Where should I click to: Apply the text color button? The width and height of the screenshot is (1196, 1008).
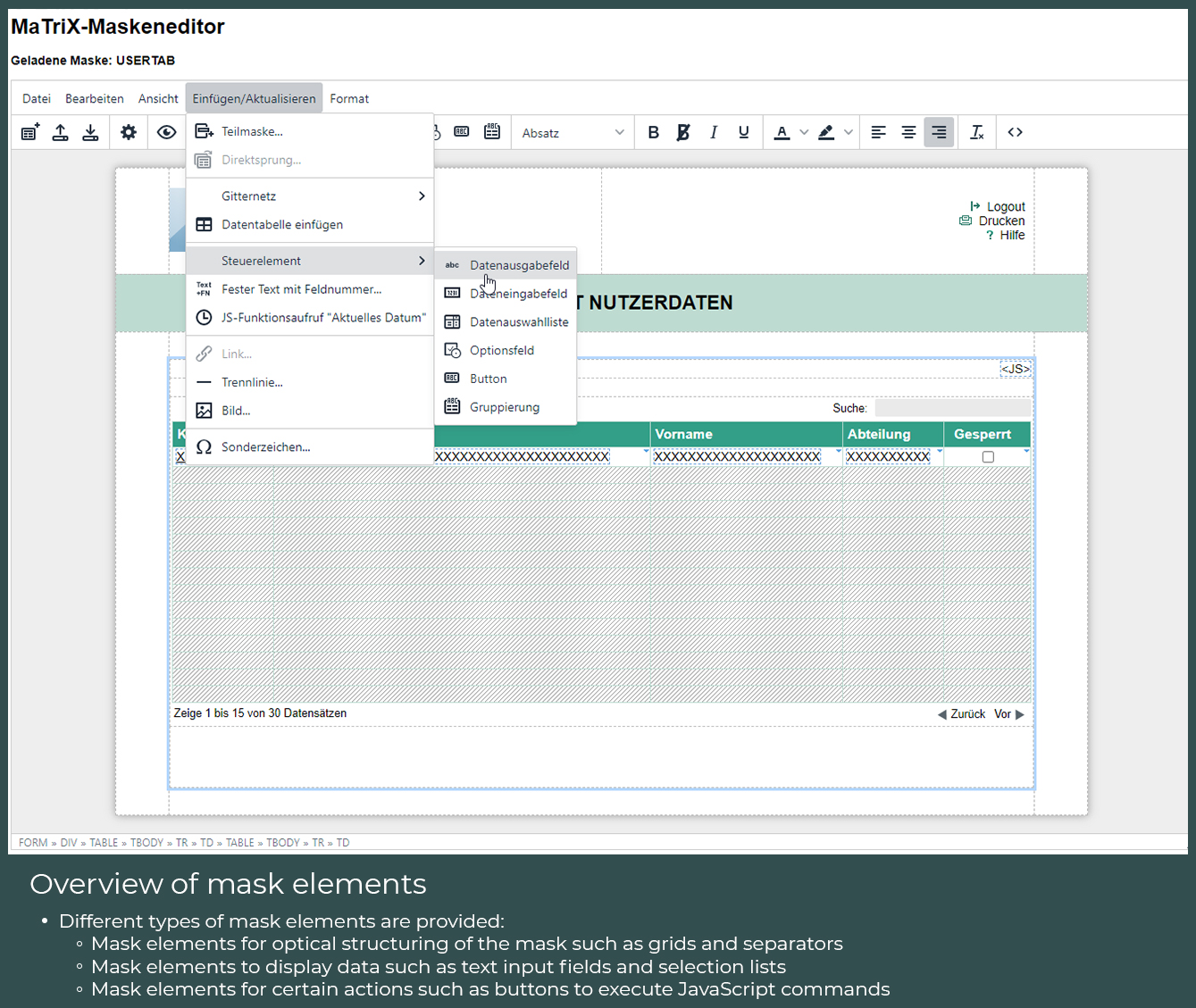(x=782, y=132)
